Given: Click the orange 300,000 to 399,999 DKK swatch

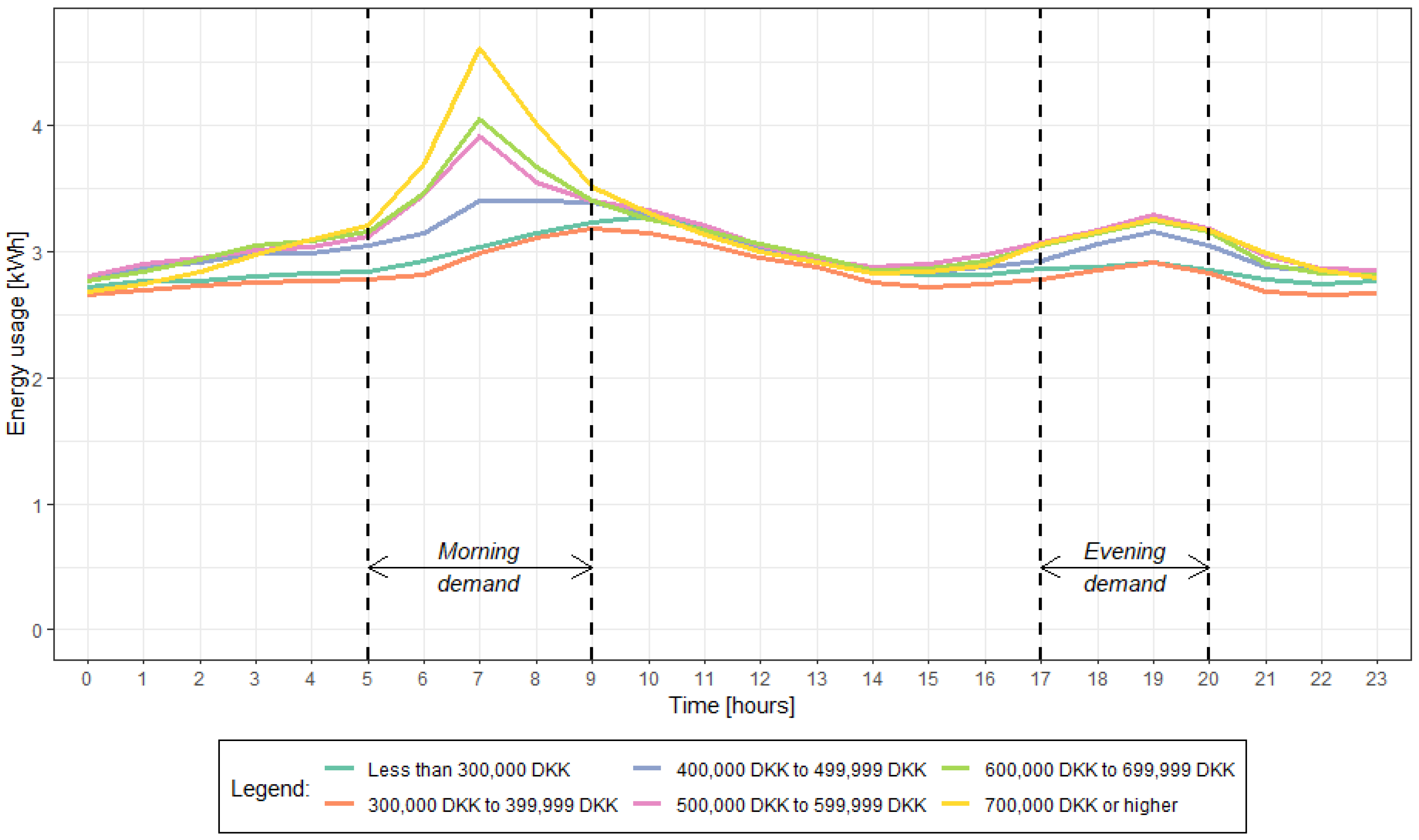Looking at the screenshot, I should 339,804.
